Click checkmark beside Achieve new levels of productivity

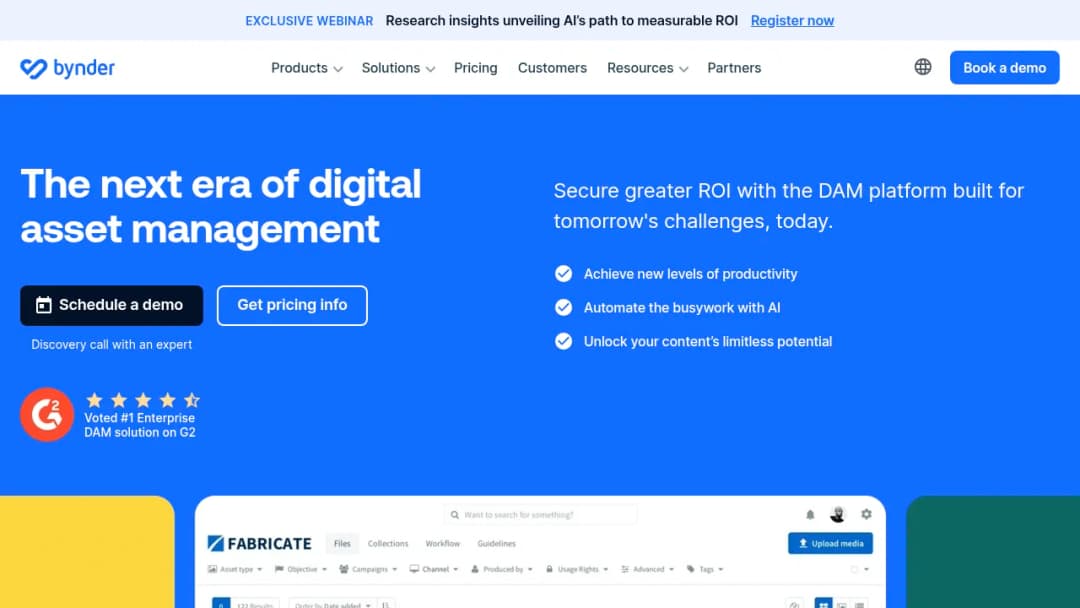(563, 274)
